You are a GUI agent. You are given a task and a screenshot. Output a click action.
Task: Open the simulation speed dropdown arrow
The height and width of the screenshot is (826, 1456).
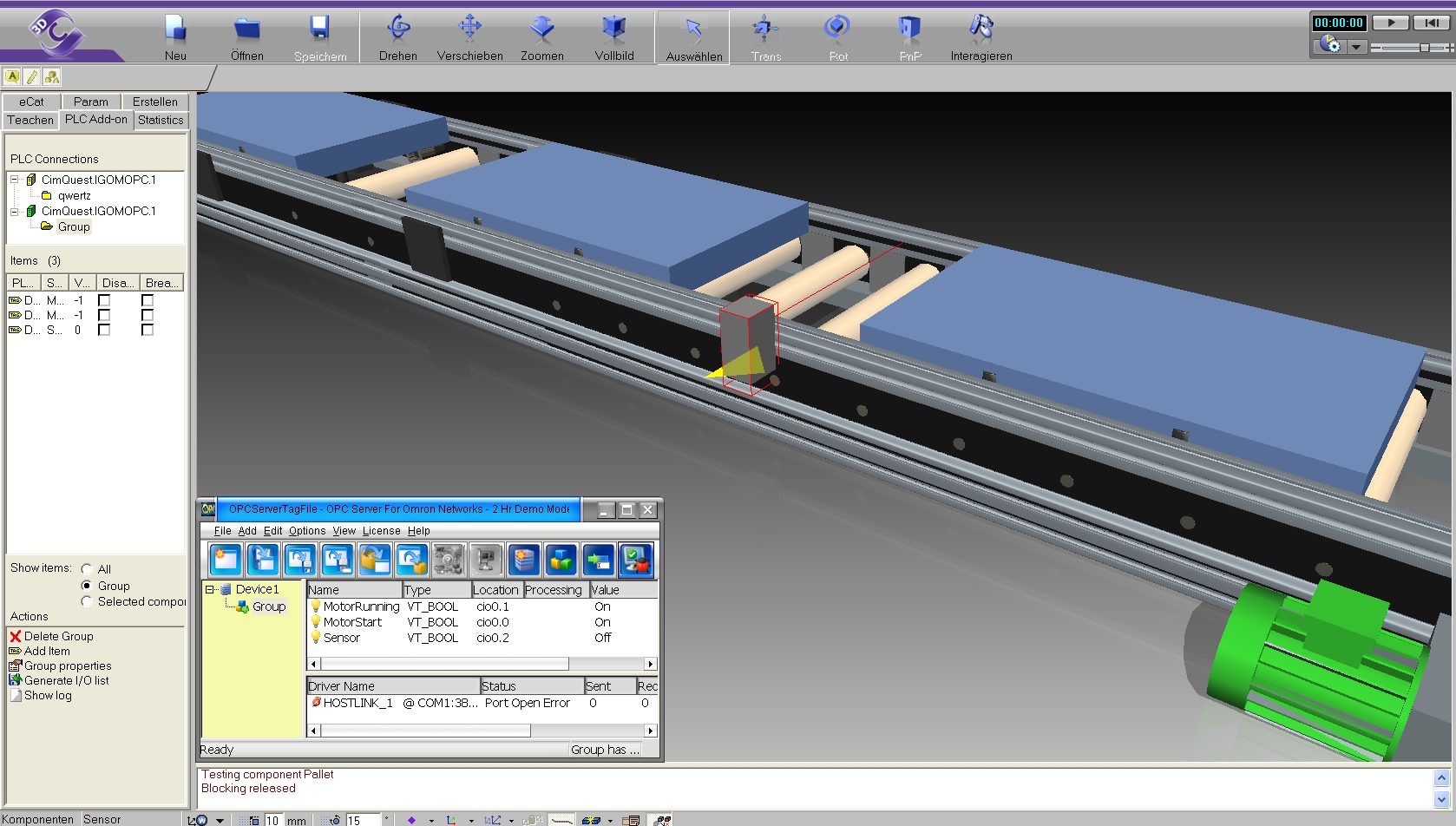click(x=1355, y=46)
